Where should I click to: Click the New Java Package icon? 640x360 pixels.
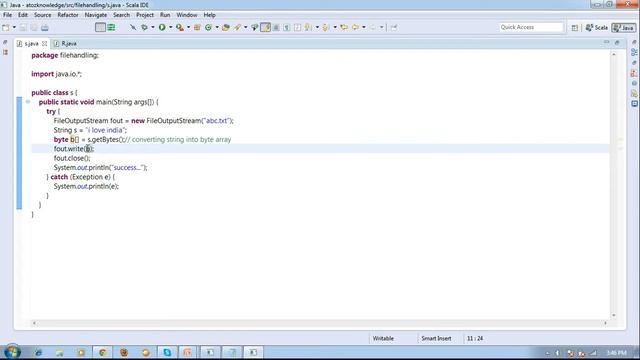(197, 27)
